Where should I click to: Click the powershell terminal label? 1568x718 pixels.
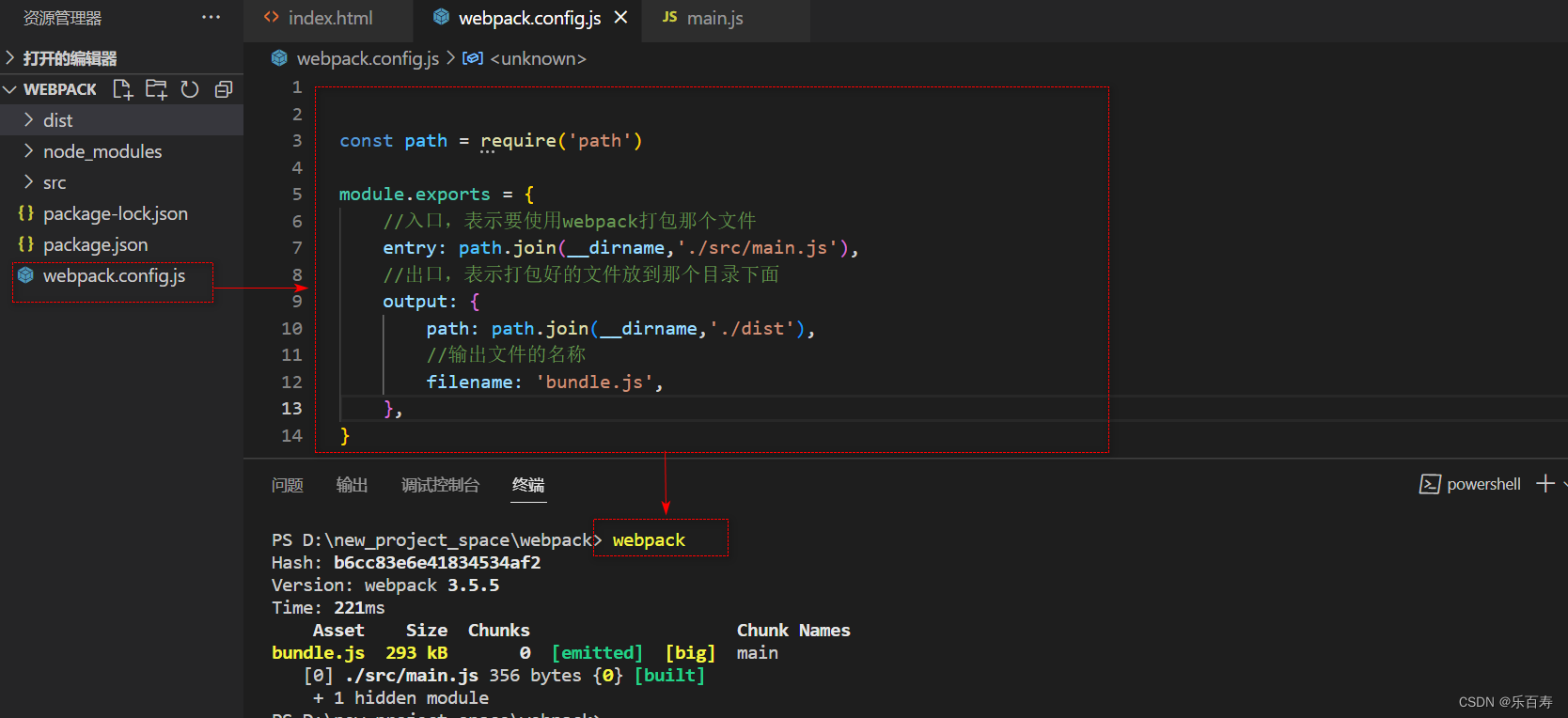(x=1483, y=484)
